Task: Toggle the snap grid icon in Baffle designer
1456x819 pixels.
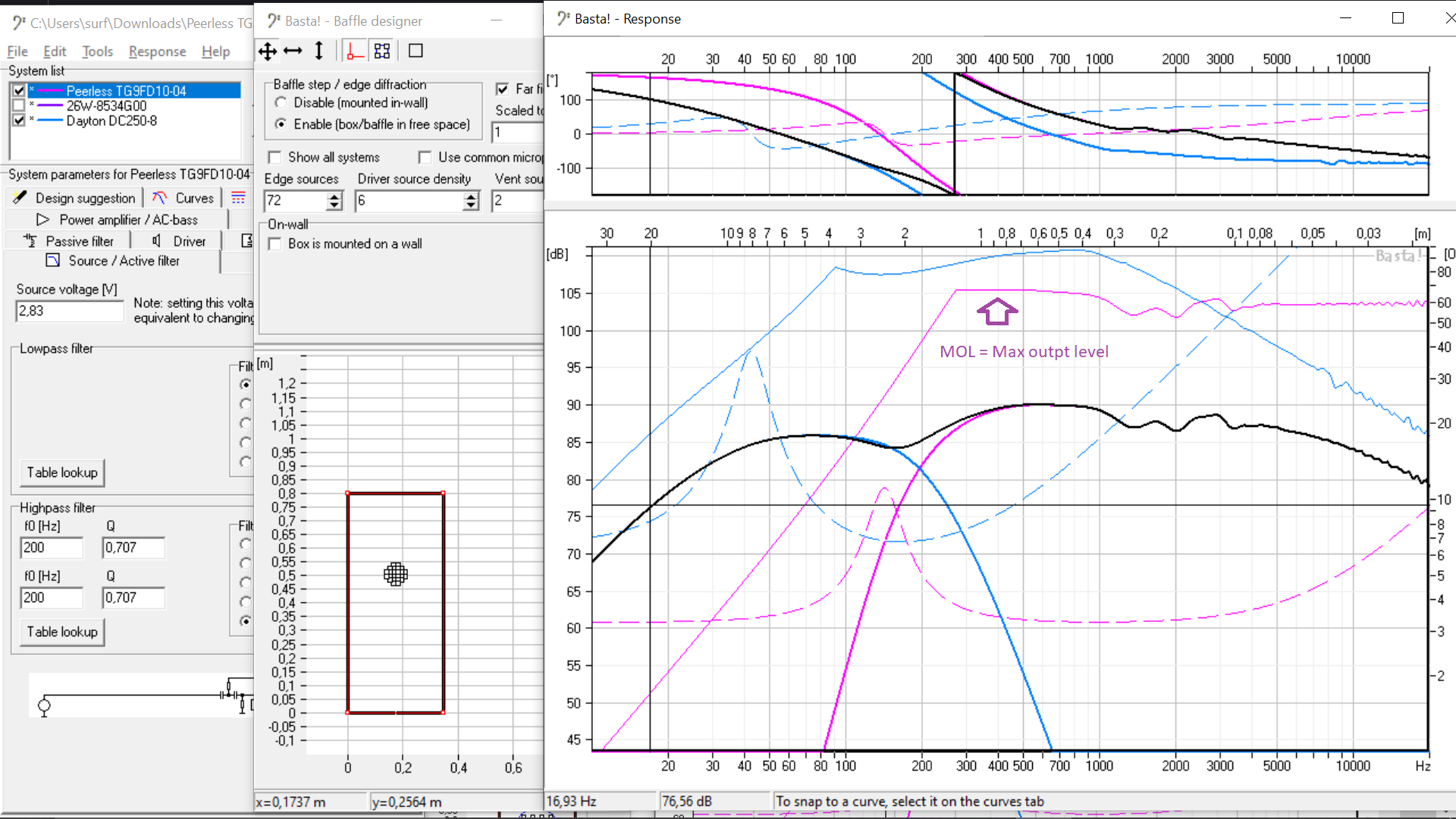Action: 382,52
